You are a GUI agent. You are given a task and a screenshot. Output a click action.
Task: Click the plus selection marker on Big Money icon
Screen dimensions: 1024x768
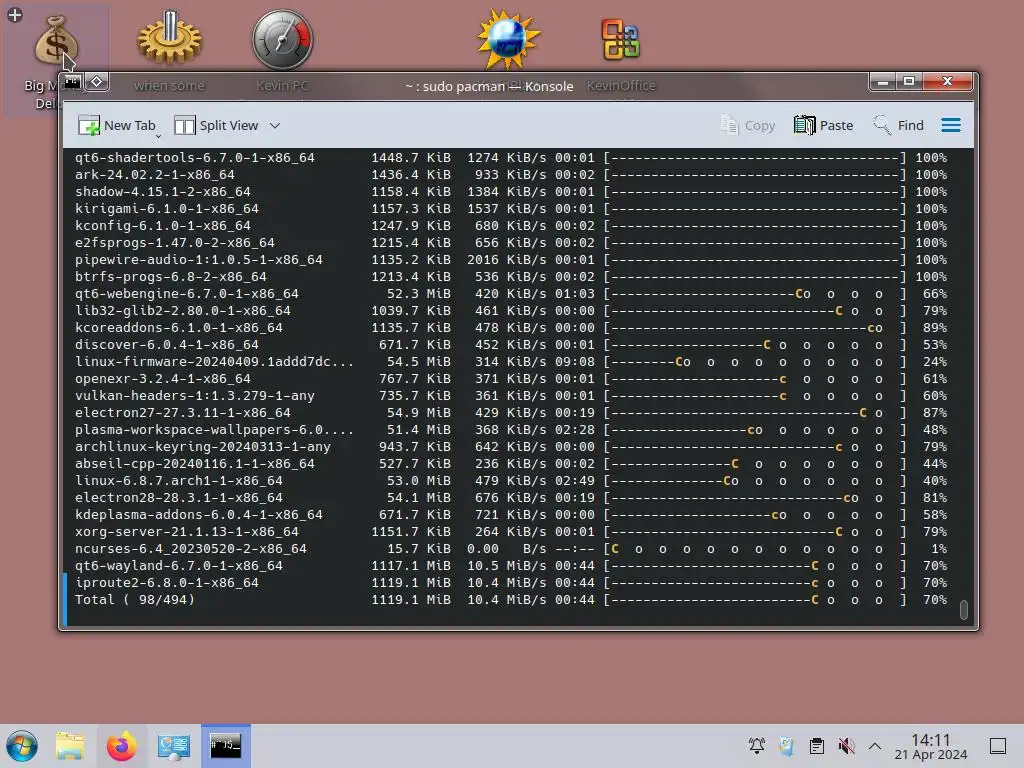(14, 14)
